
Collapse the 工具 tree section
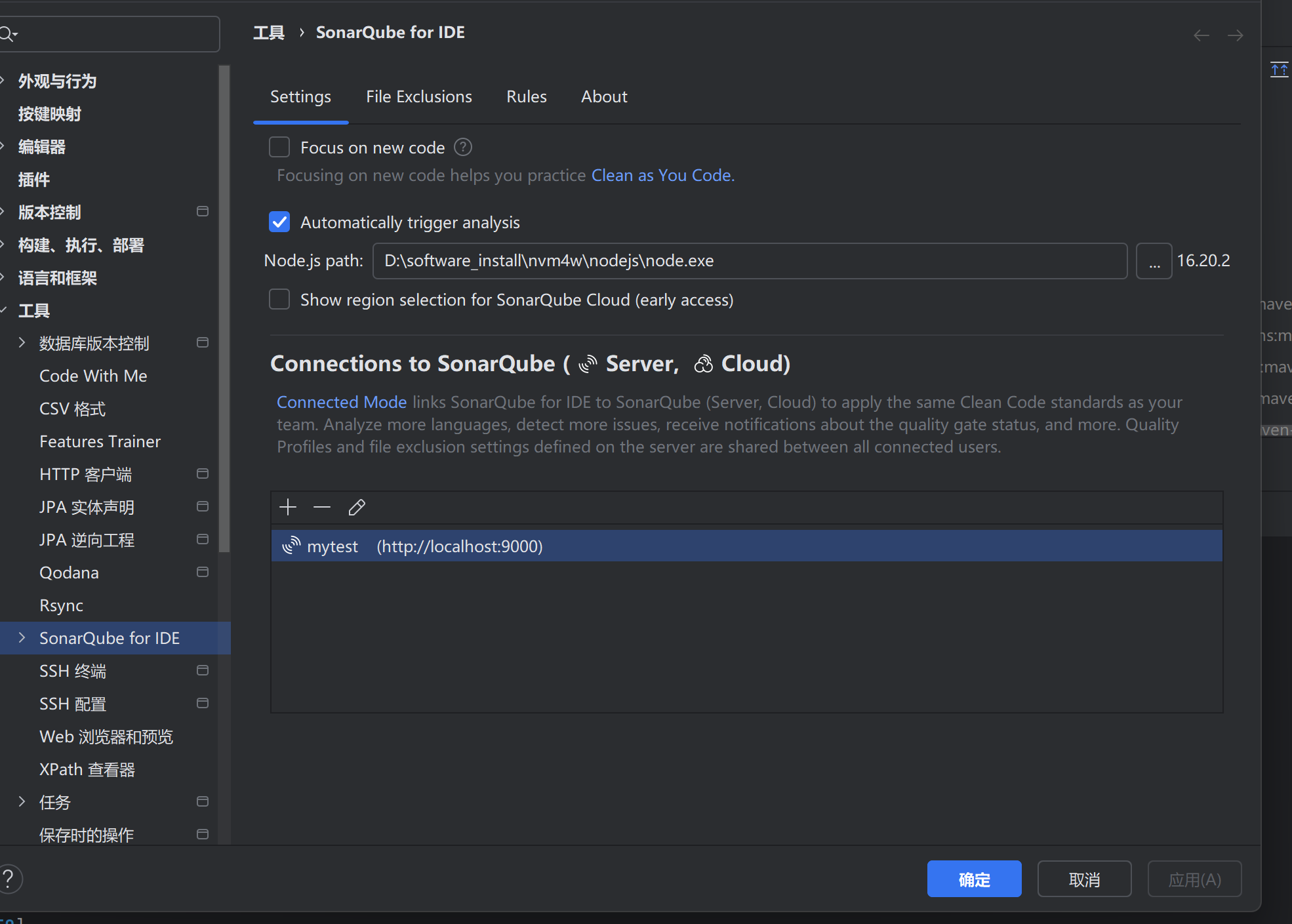point(5,310)
